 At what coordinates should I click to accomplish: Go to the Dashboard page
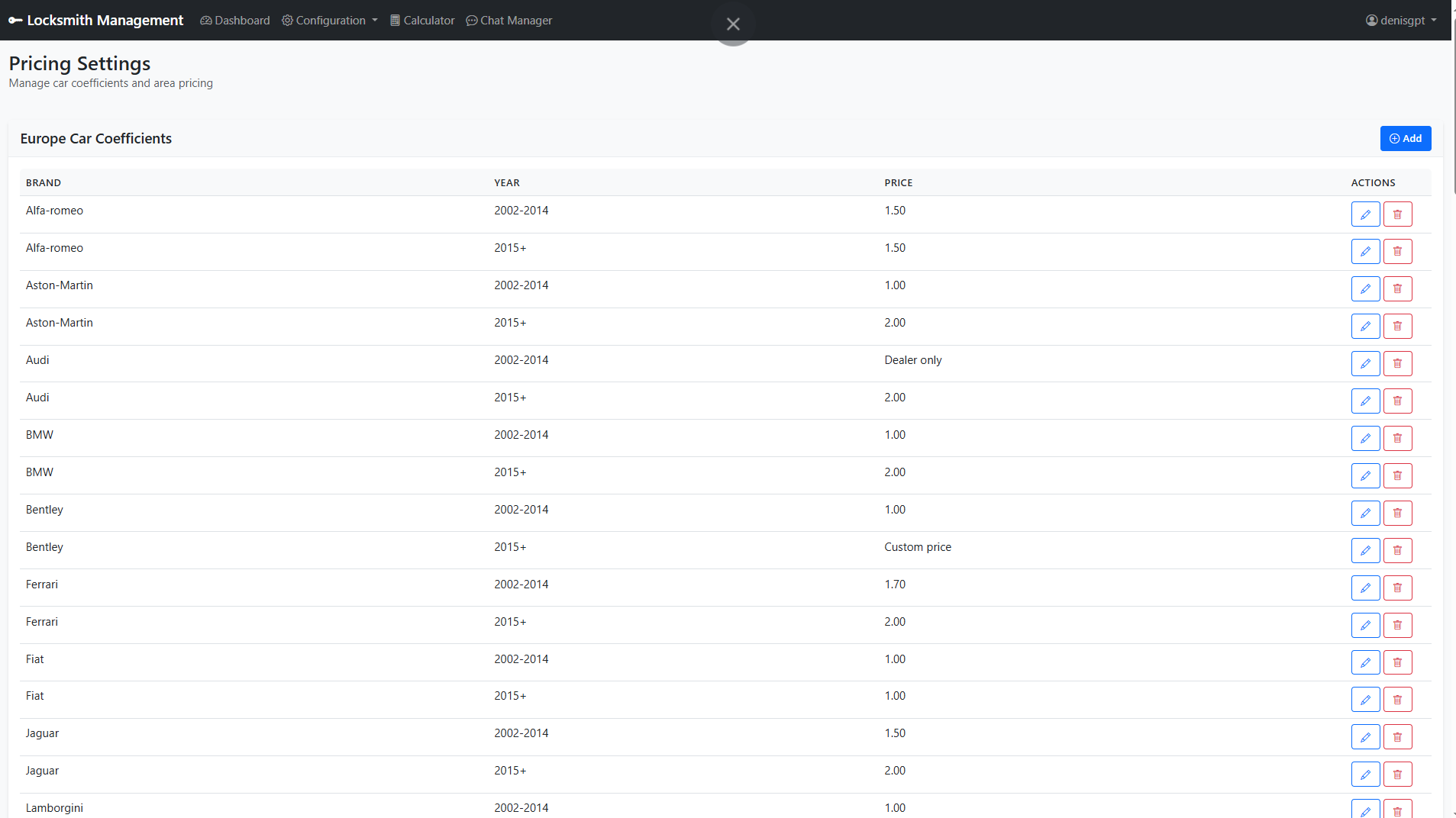[235, 21]
